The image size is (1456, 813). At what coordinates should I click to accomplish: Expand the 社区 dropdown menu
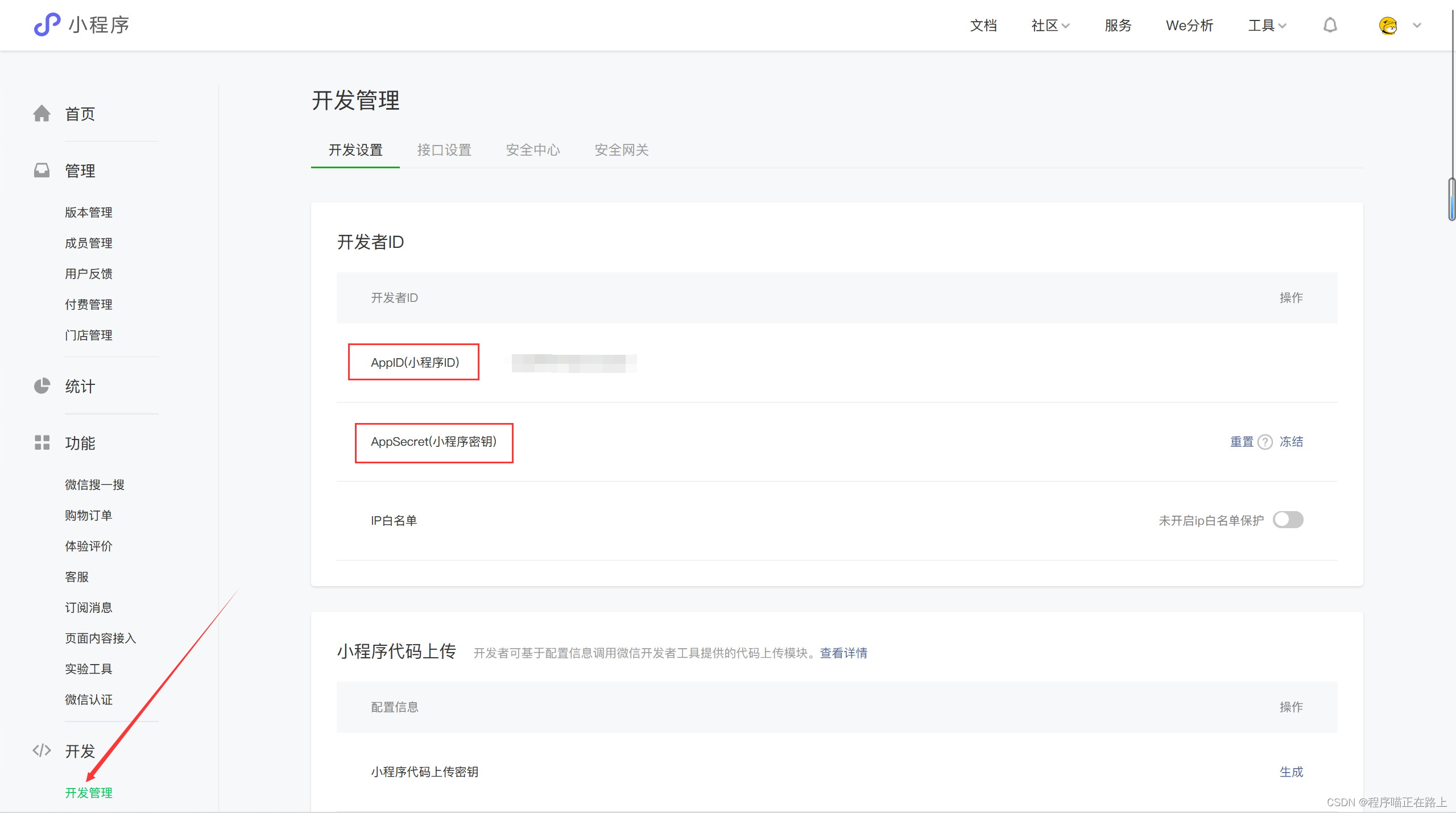1050,26
